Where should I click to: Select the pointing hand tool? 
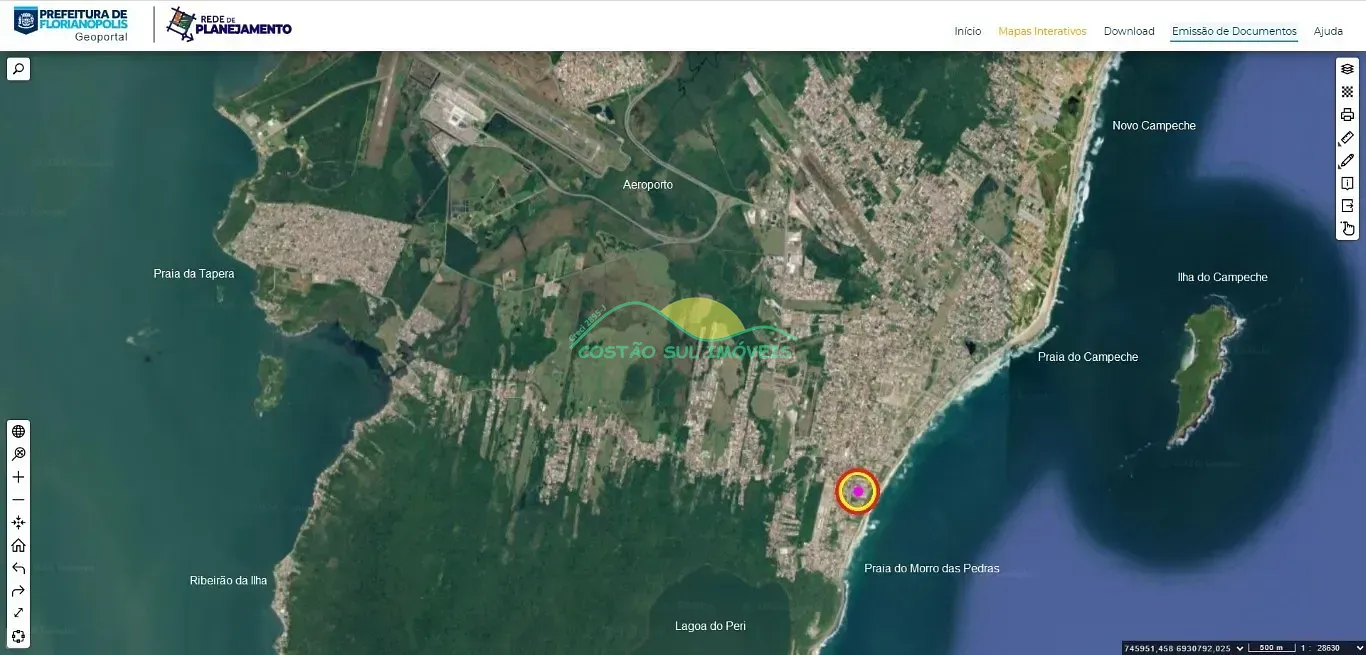[x=1347, y=229]
